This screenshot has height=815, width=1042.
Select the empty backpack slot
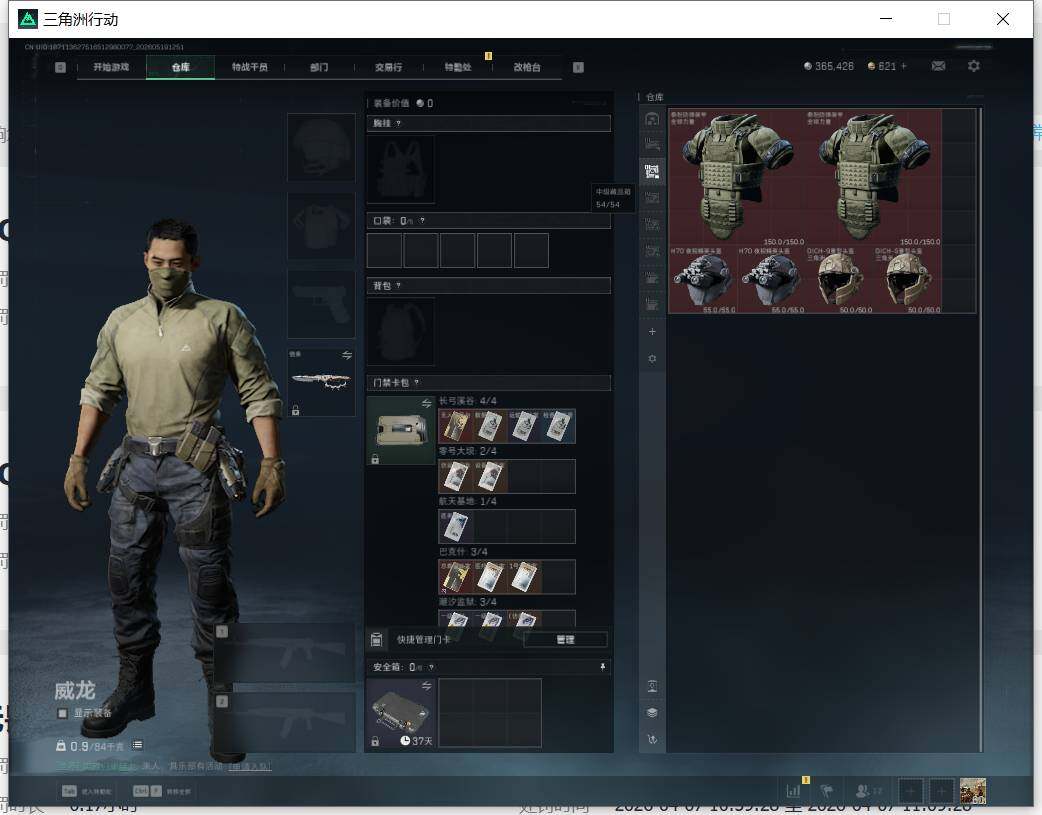(401, 331)
